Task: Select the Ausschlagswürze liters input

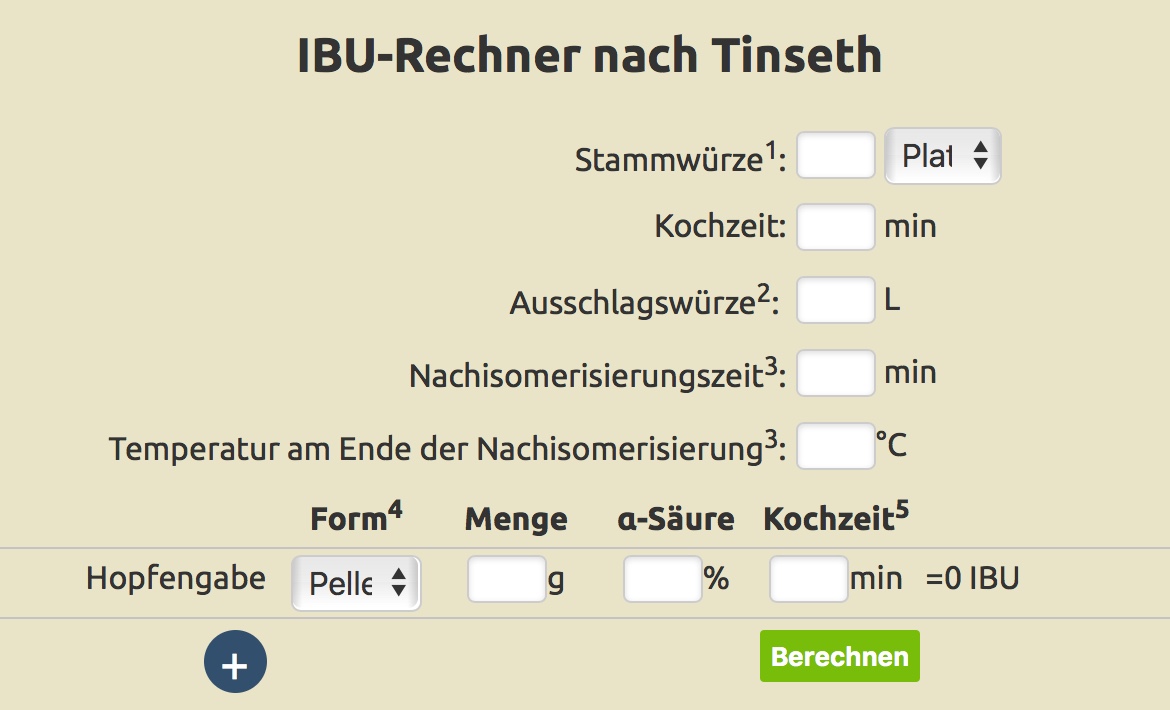Action: click(x=836, y=301)
